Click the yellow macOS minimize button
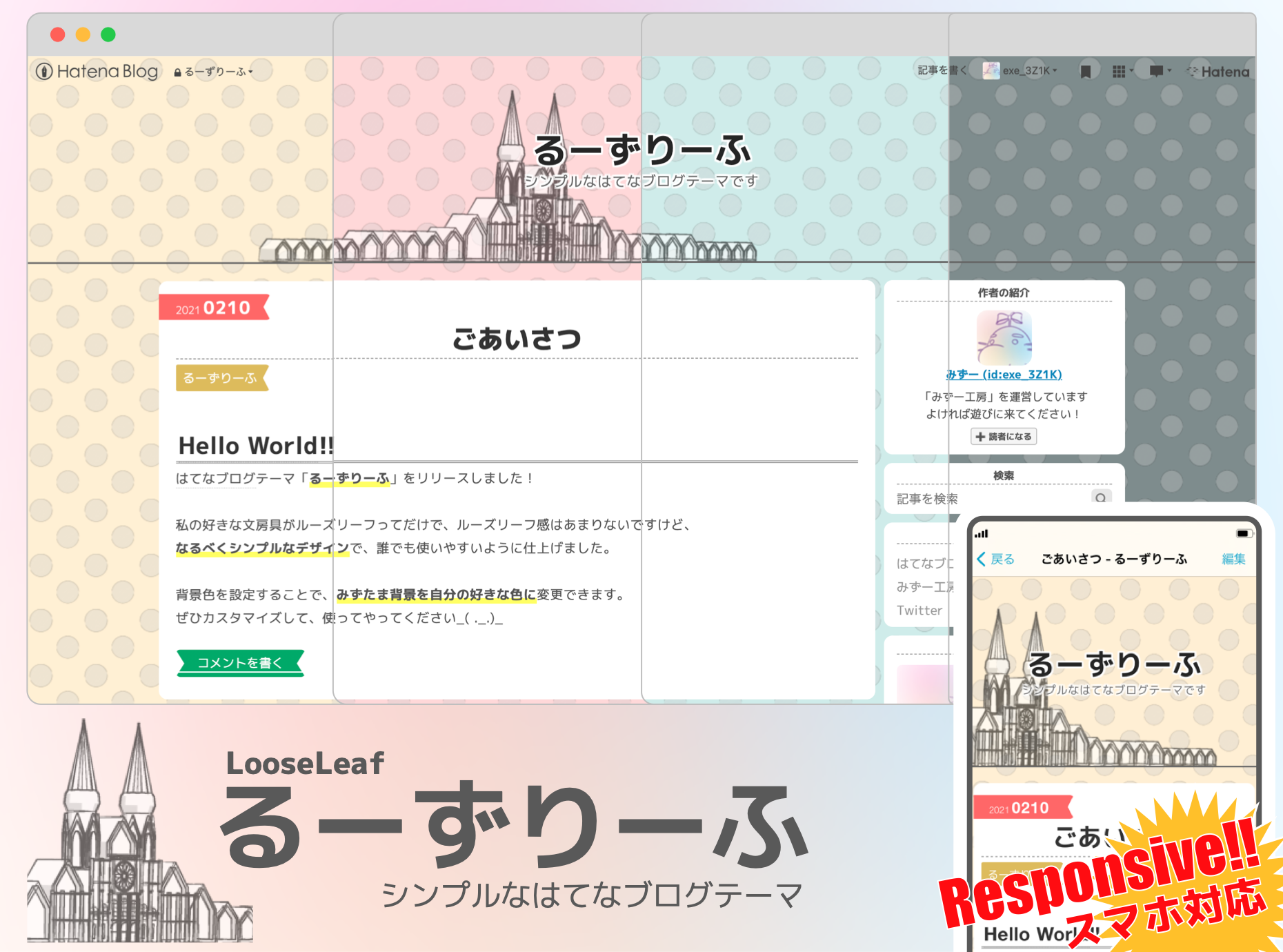 pyautogui.click(x=83, y=34)
